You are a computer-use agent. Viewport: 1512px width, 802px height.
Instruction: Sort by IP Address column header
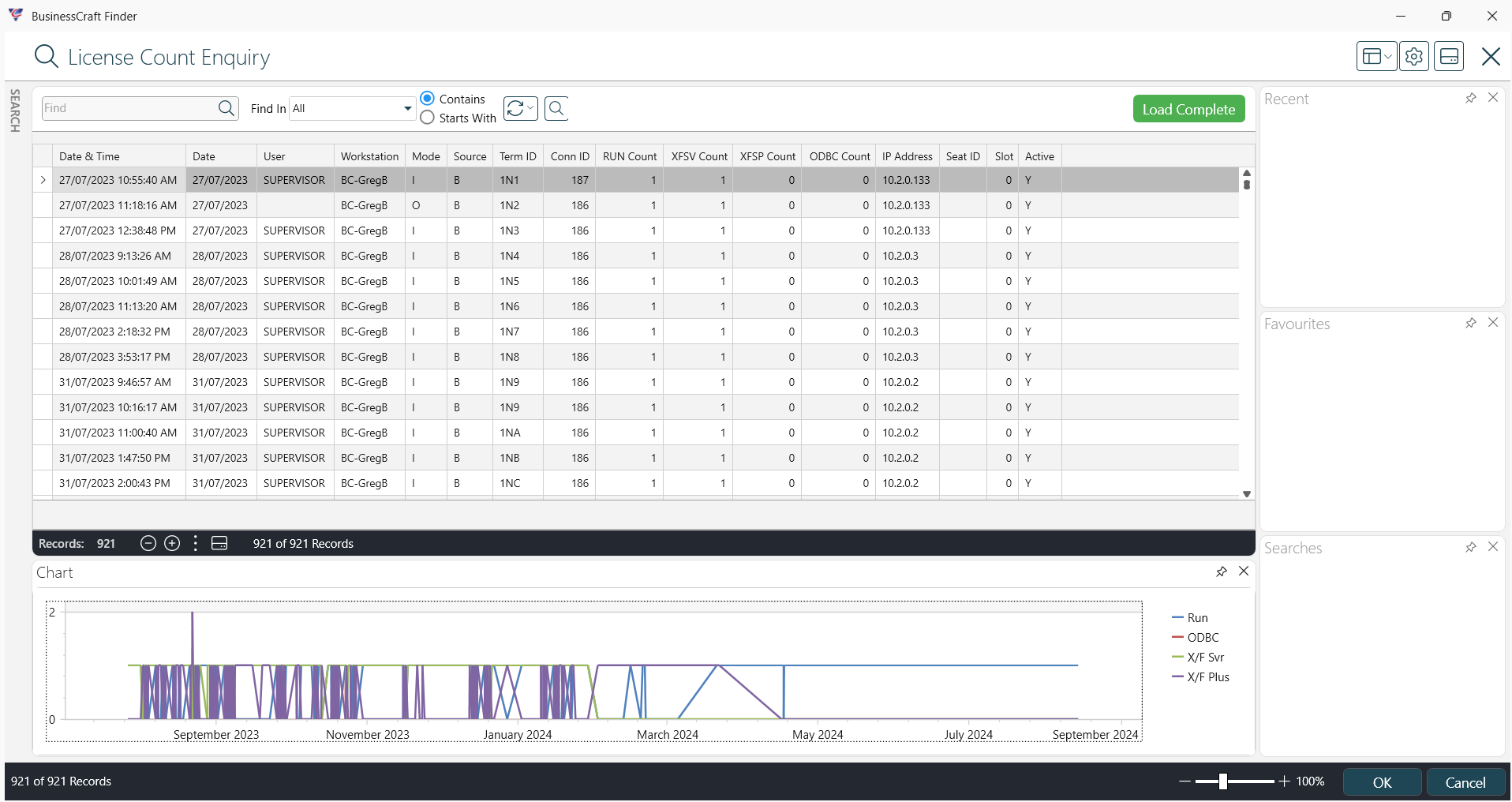click(x=908, y=156)
